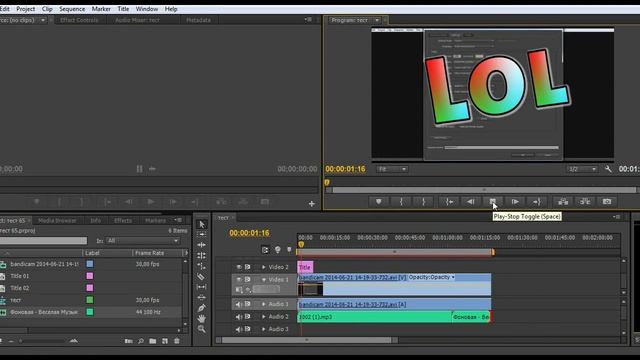
Task: Select the Selection arrow tool
Action: (201, 224)
